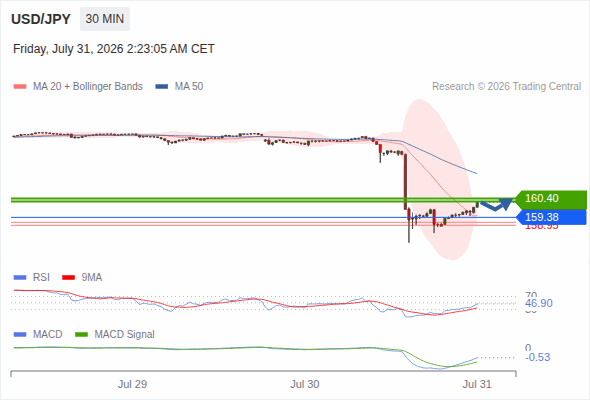Click the Jul 29 axis label
Image resolution: width=590 pixels, height=400 pixels.
click(132, 384)
